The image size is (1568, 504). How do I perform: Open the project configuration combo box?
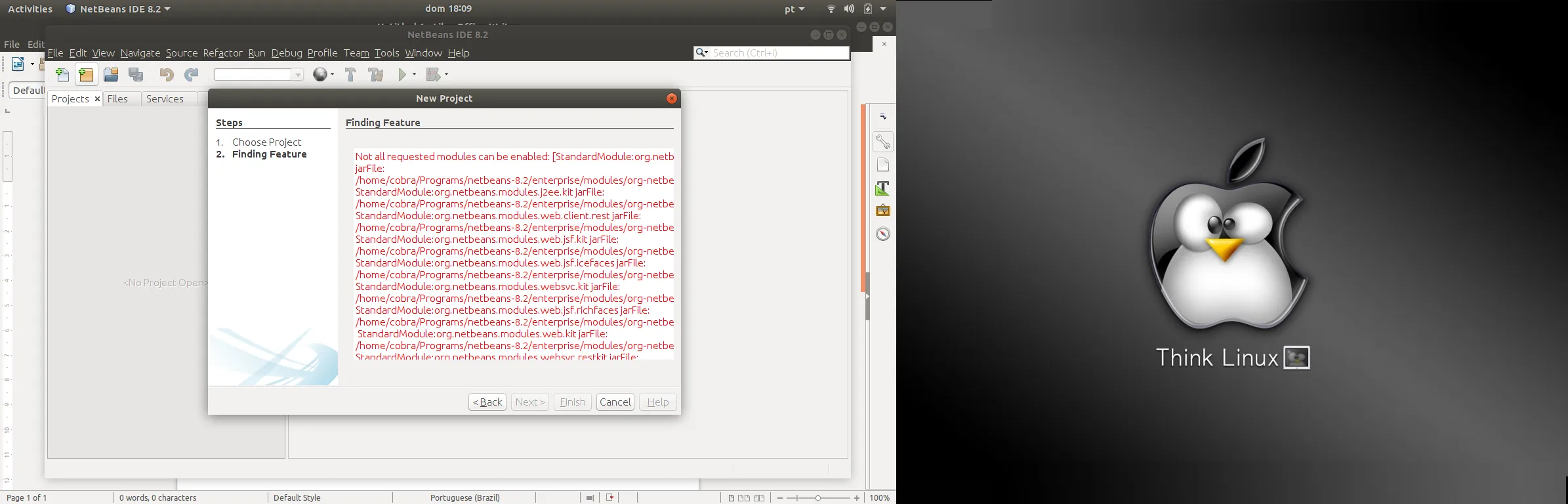pyautogui.click(x=258, y=75)
